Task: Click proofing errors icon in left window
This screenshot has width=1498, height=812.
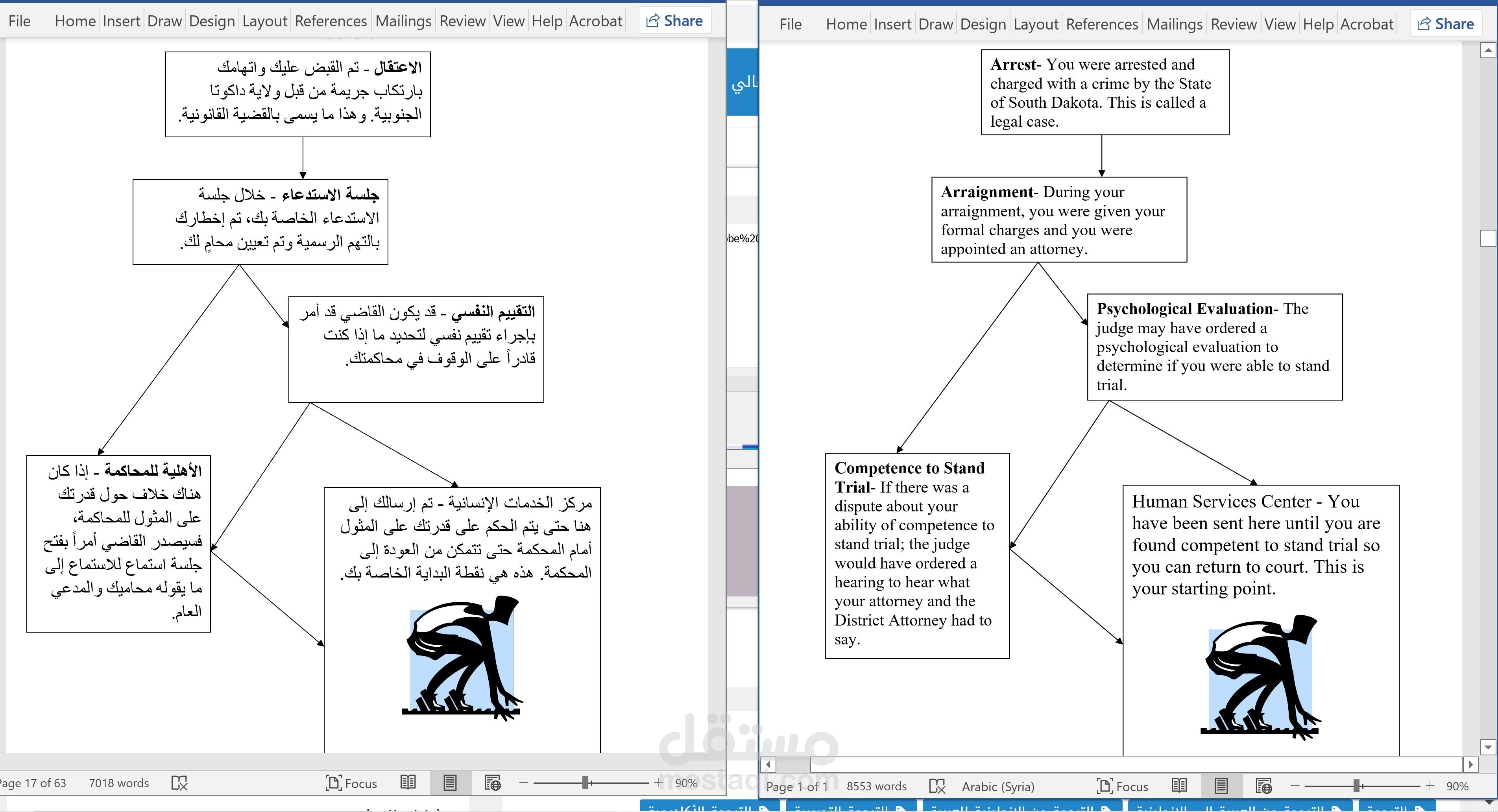Action: [x=179, y=783]
